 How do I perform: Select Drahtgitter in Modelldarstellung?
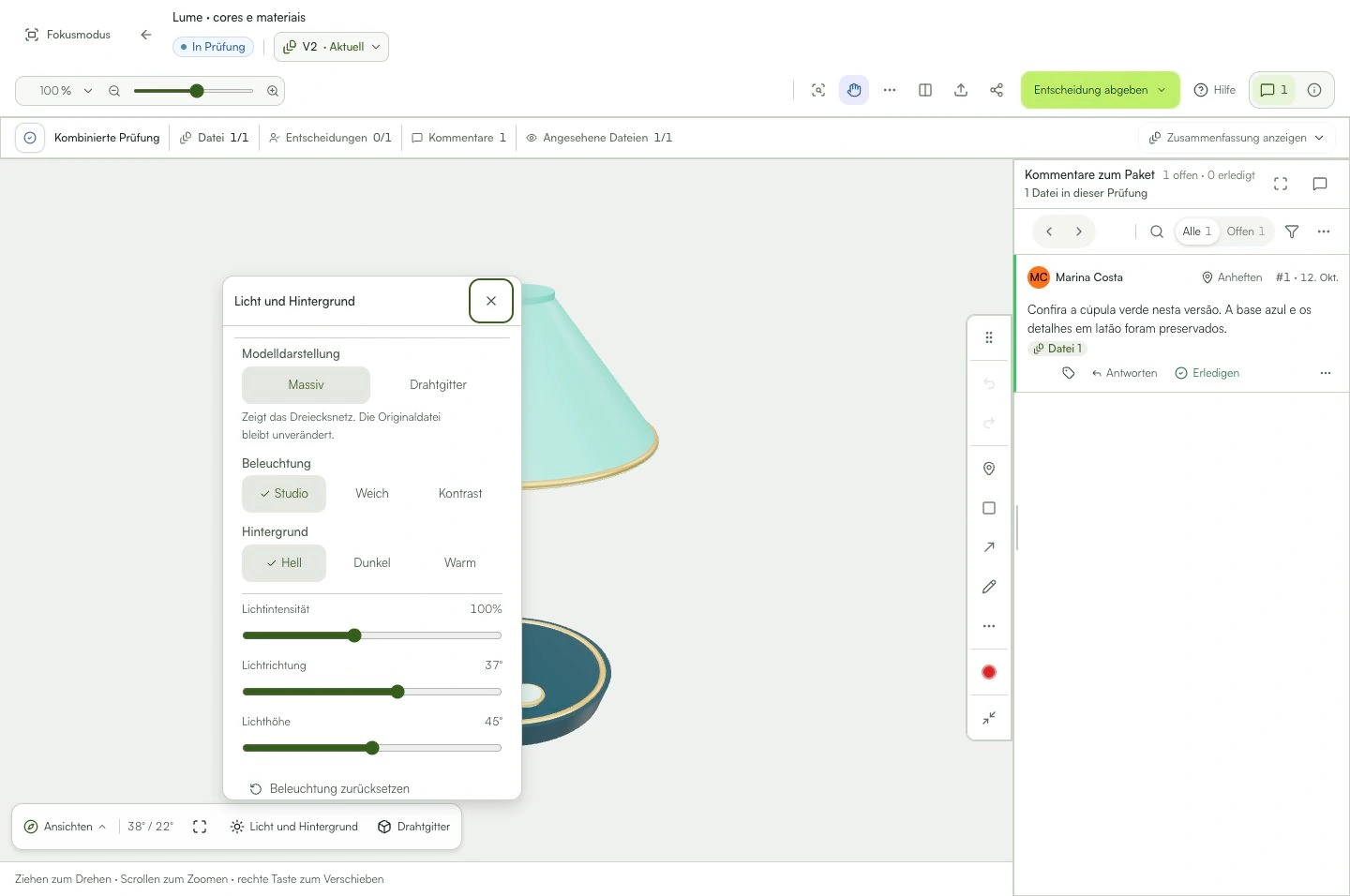pos(438,385)
